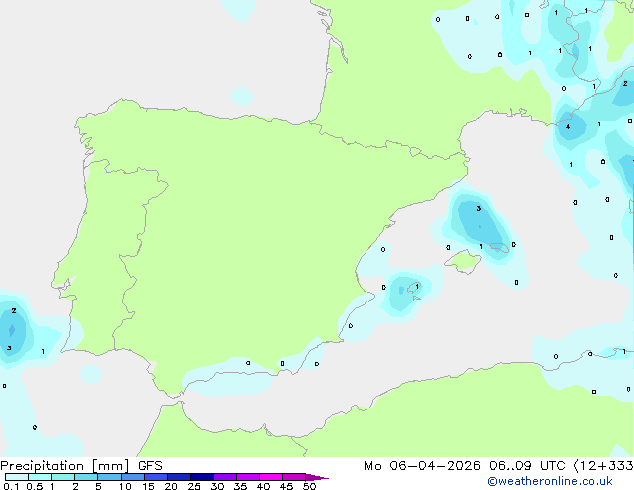Open the weatheronline.co.uk copyright link
The image size is (634, 490).
click(x=550, y=481)
